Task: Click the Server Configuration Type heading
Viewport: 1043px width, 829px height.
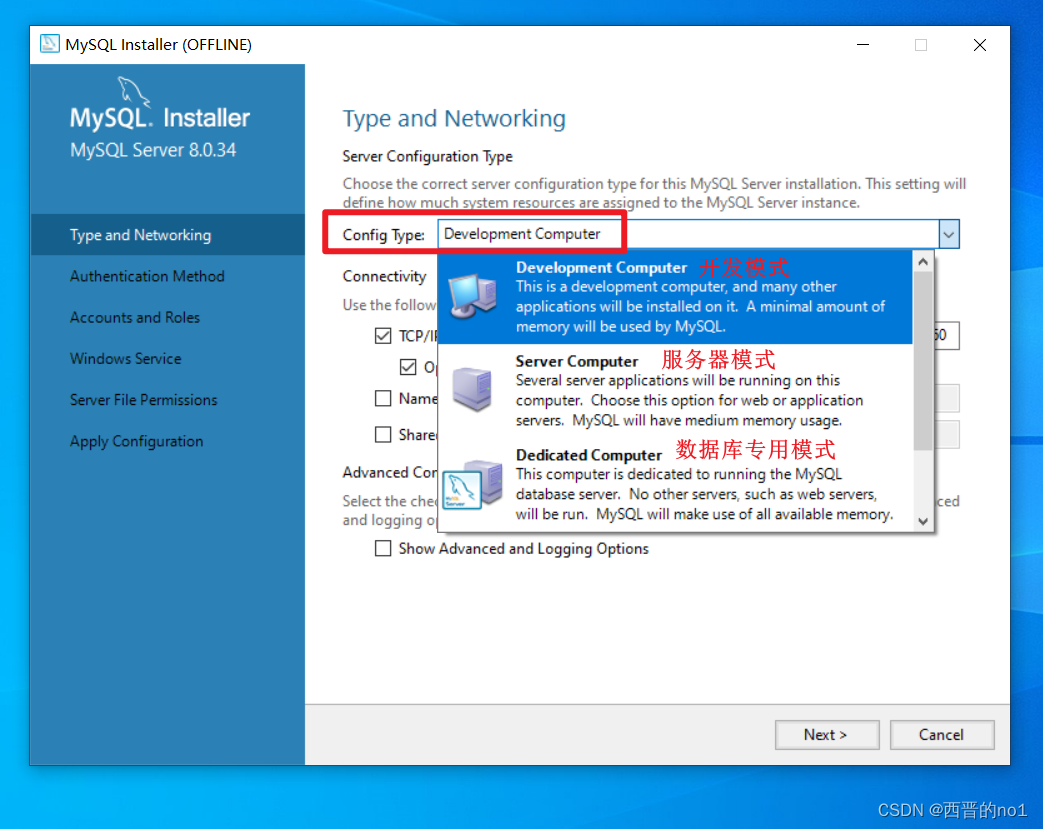Action: click(428, 156)
